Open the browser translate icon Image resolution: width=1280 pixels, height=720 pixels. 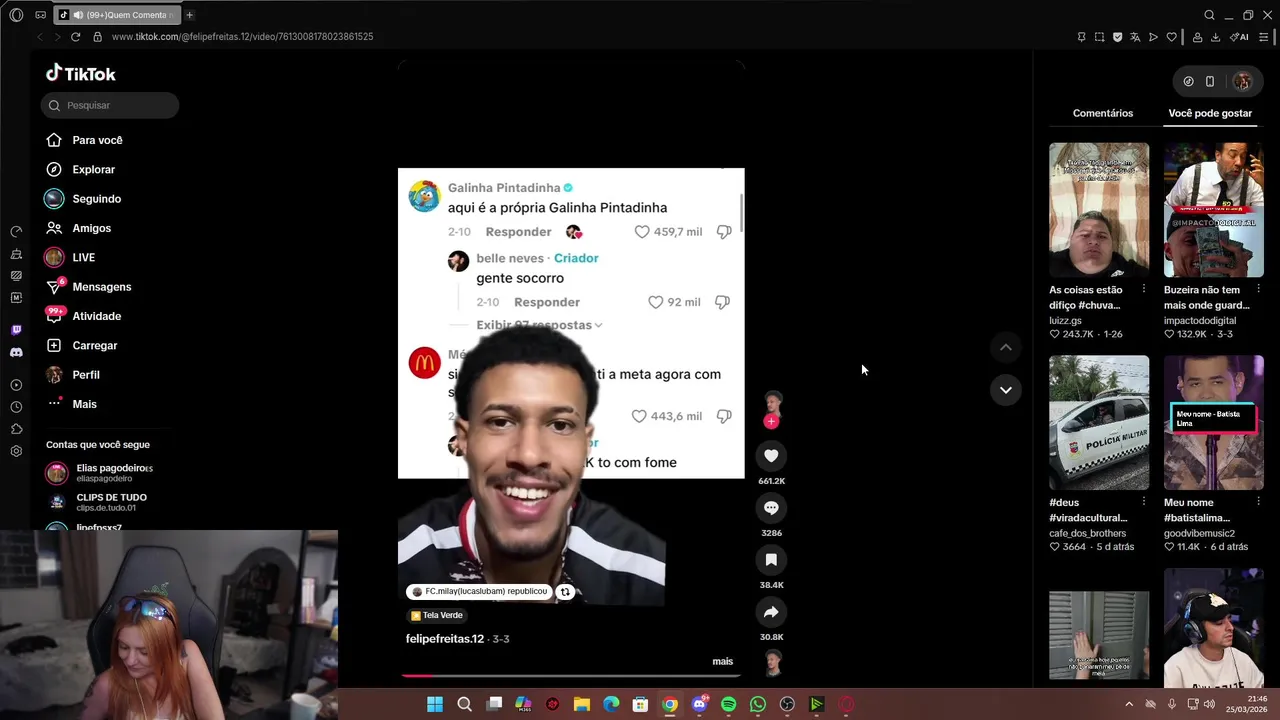pos(1135,37)
